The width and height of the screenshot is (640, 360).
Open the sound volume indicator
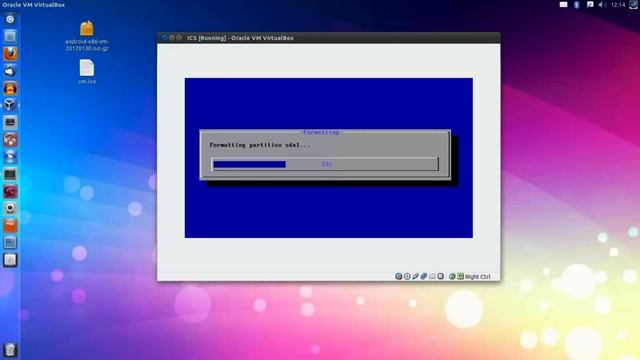tap(602, 4)
